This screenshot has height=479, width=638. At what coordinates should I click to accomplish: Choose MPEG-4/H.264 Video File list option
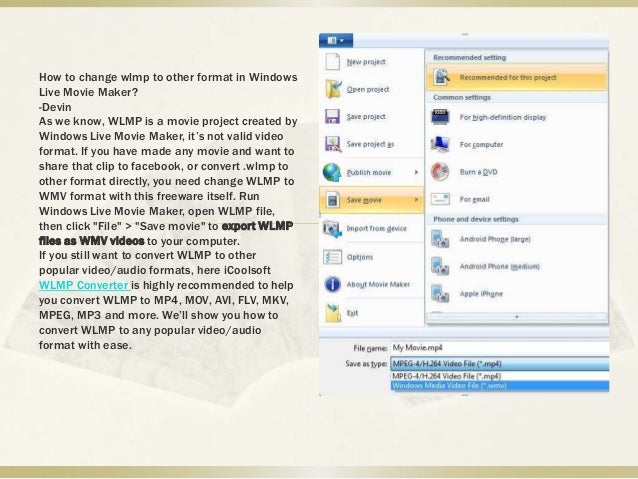(x=500, y=376)
